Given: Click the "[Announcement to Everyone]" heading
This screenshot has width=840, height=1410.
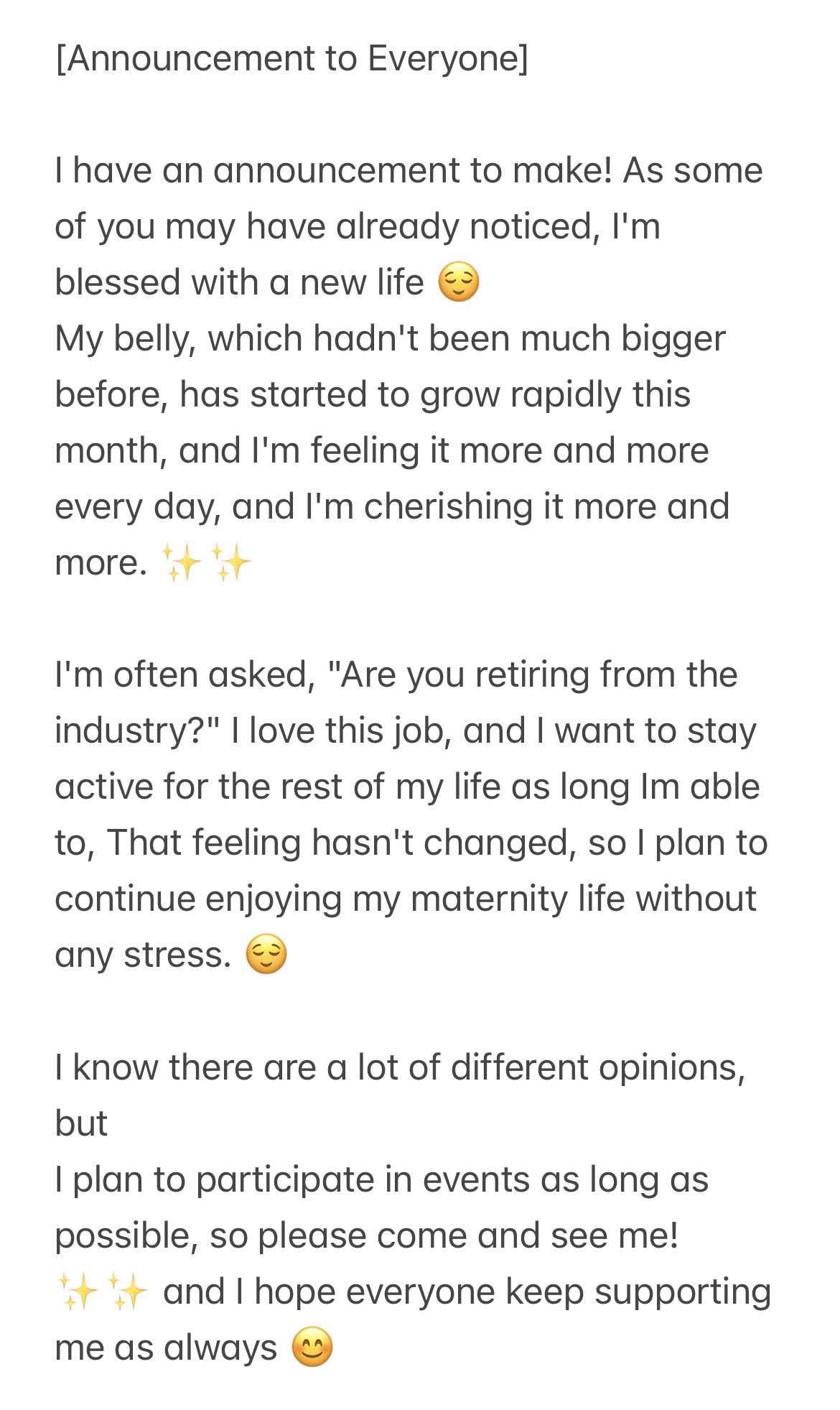Looking at the screenshot, I should coord(291,58).
